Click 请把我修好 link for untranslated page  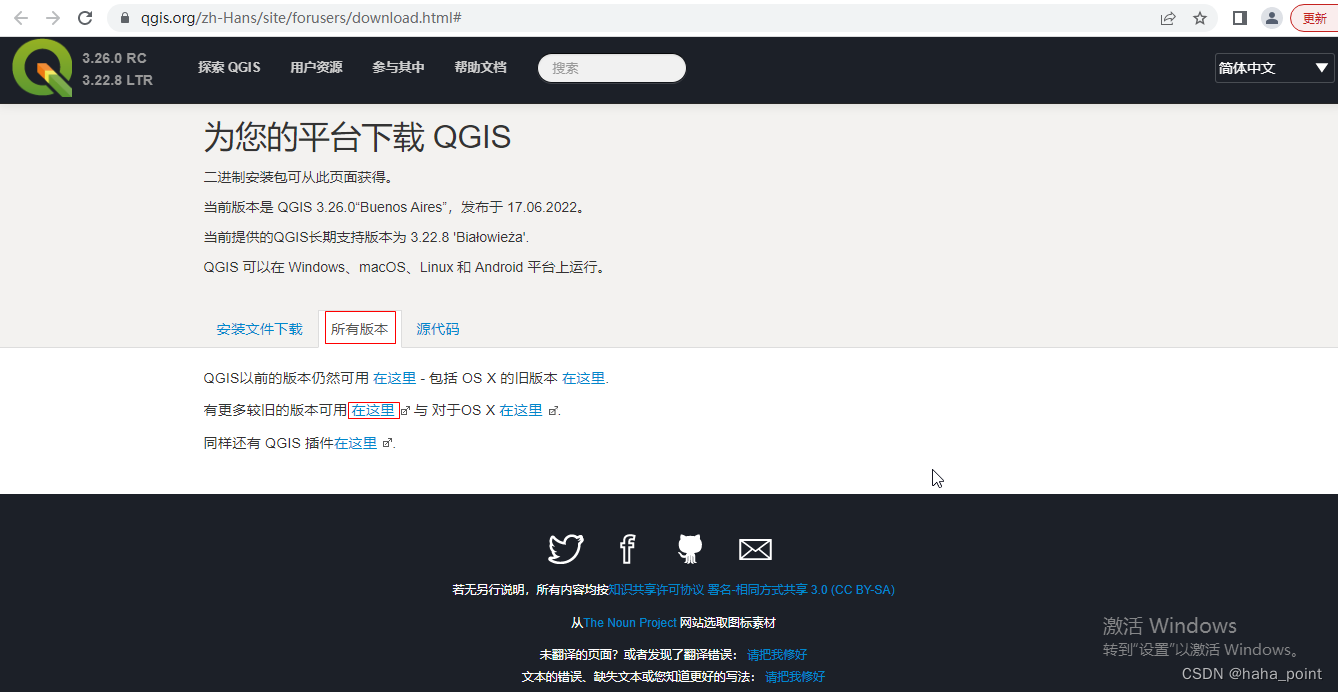click(x=777, y=655)
